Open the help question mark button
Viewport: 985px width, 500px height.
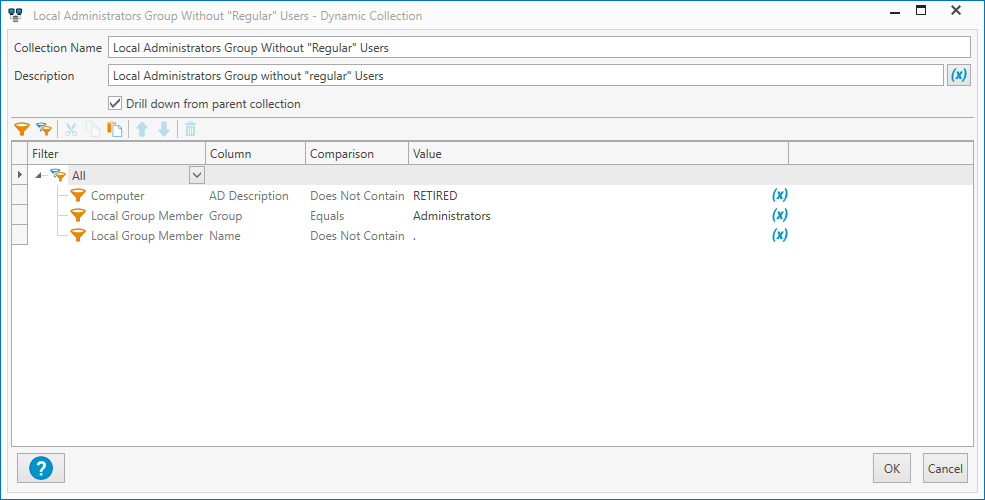(x=41, y=468)
